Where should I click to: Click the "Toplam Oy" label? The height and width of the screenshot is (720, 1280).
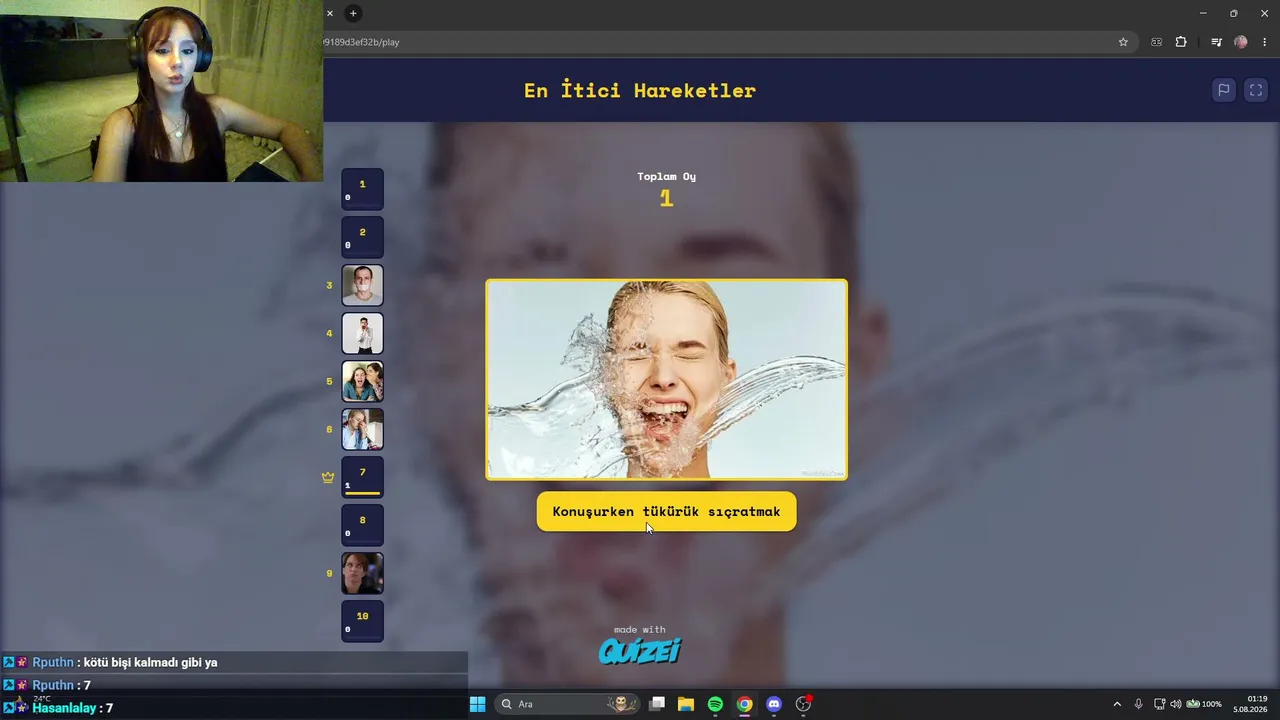(x=667, y=176)
